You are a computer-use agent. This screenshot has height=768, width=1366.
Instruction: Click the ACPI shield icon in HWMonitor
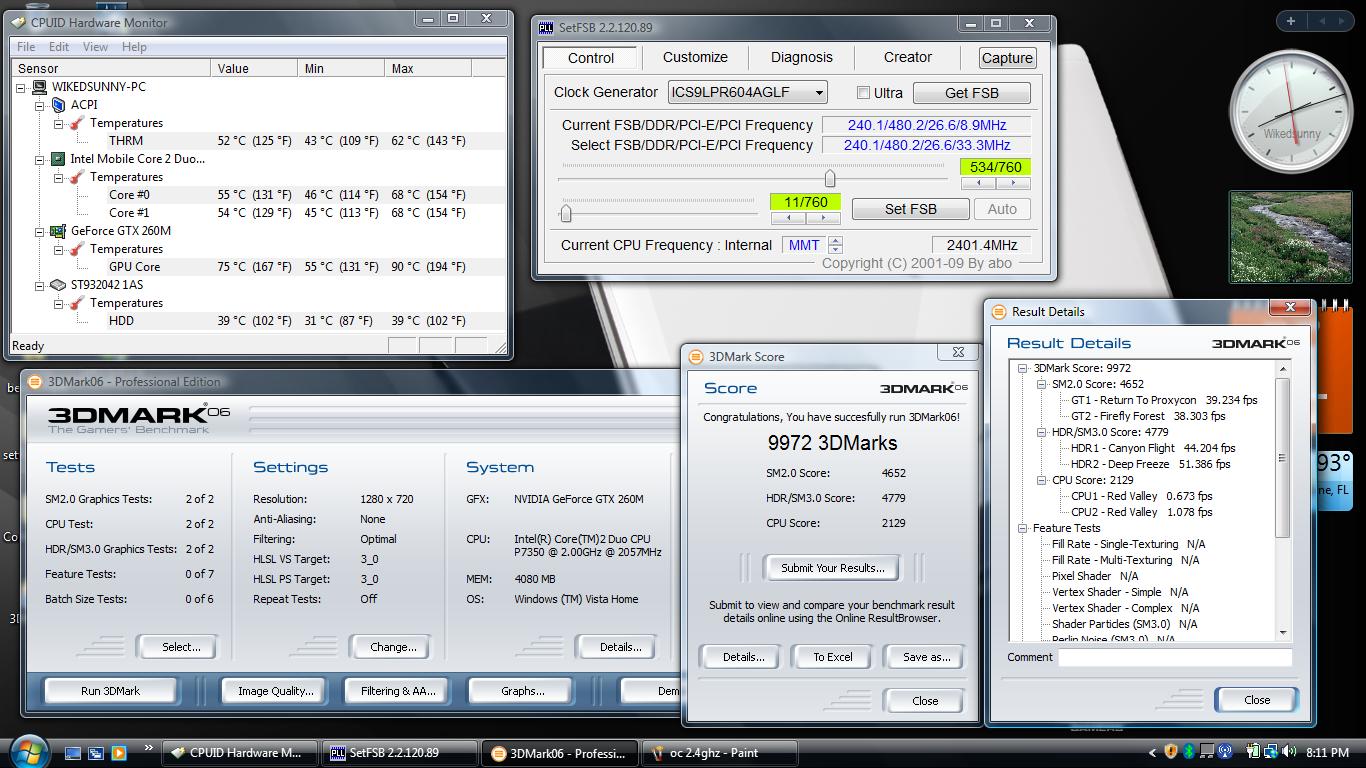[58, 105]
